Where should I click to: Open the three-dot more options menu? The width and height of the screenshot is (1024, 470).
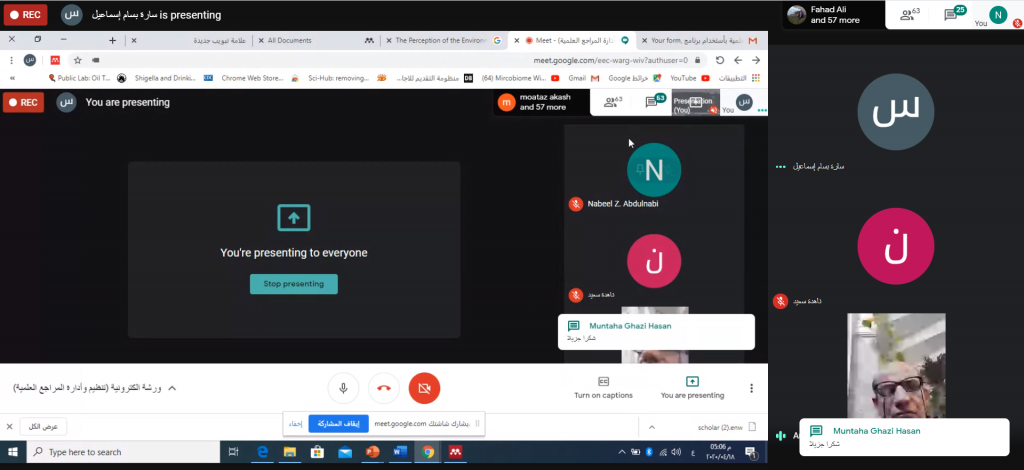[752, 388]
